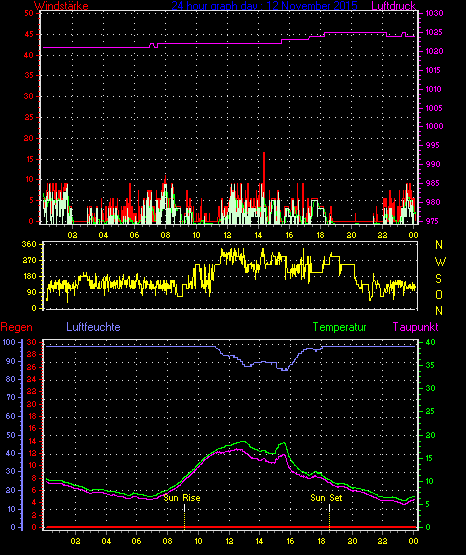This screenshot has width=466, height=555.
Task: Click the green 35 on the temperature axis
Action: (x=430, y=365)
